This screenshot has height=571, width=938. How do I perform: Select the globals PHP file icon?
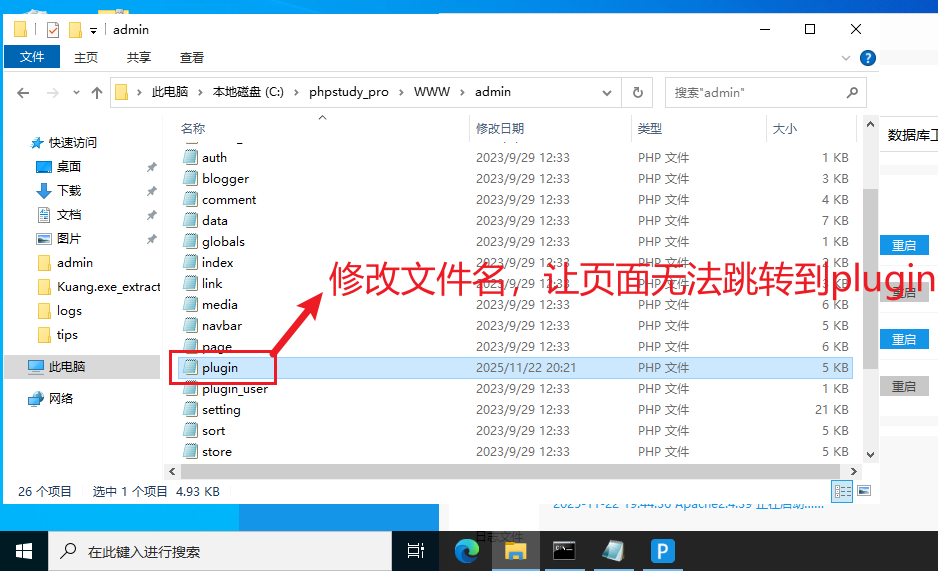(x=190, y=241)
